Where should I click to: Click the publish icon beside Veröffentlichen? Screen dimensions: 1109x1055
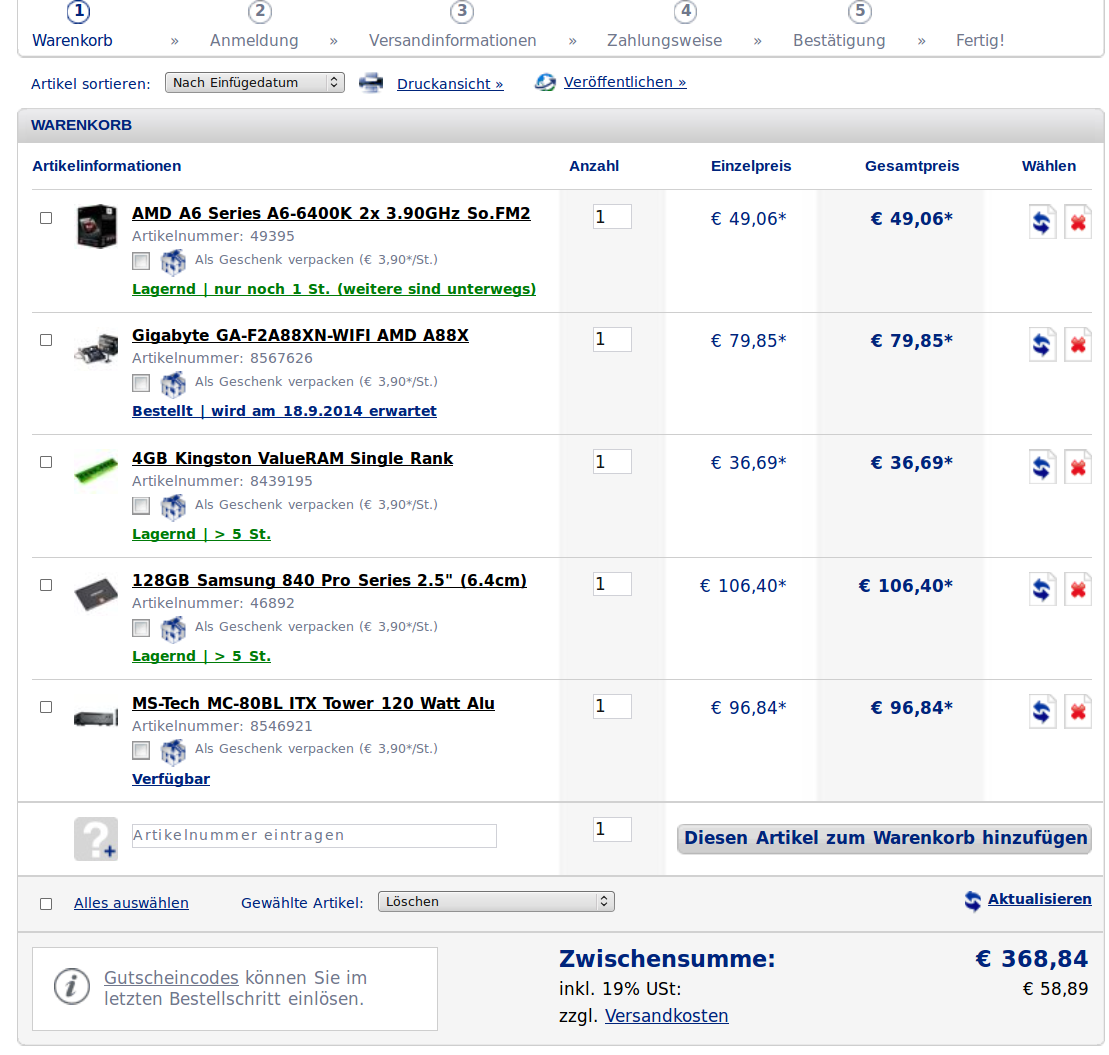545,83
